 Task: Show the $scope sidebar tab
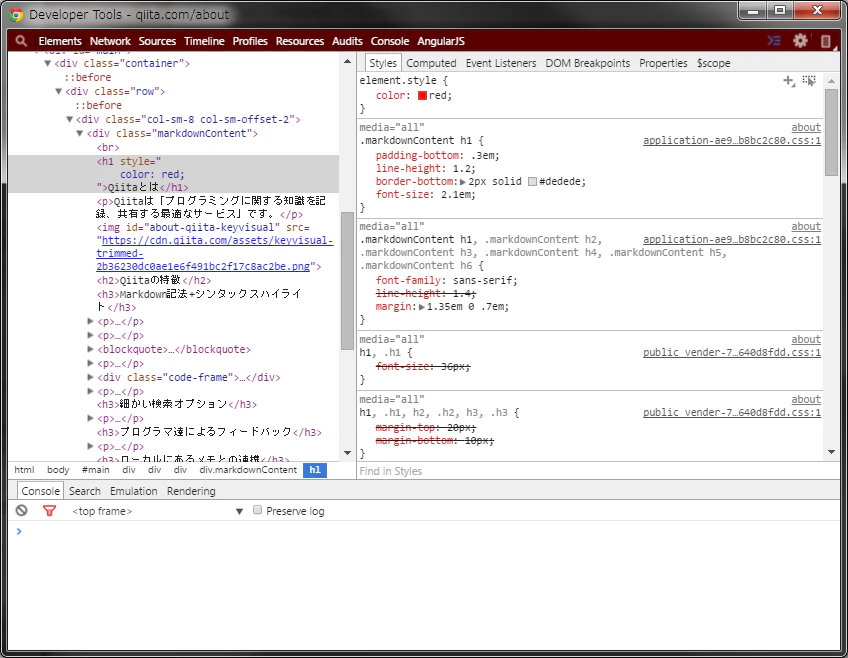[713, 63]
